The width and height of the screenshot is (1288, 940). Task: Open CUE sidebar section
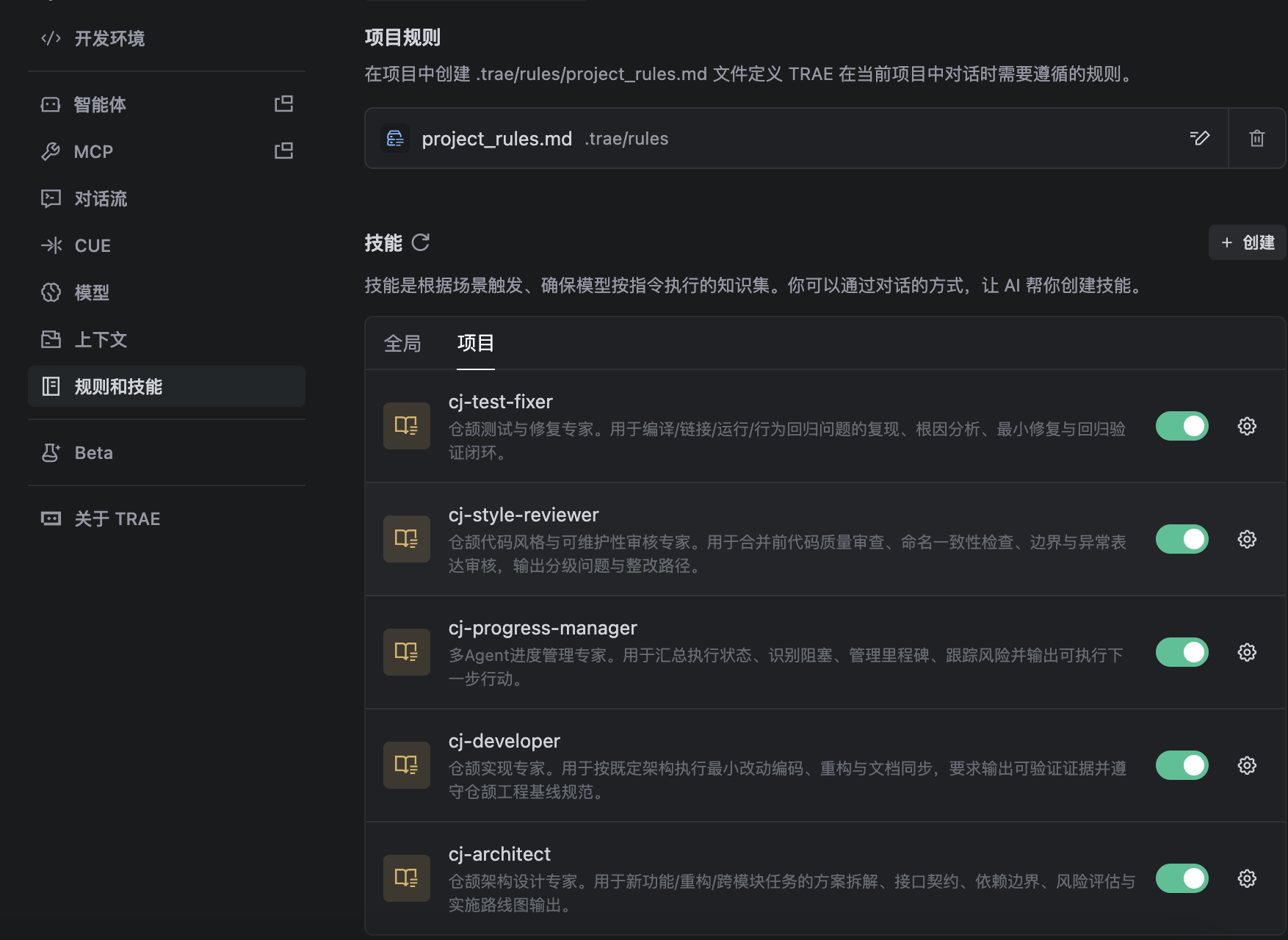coord(167,245)
